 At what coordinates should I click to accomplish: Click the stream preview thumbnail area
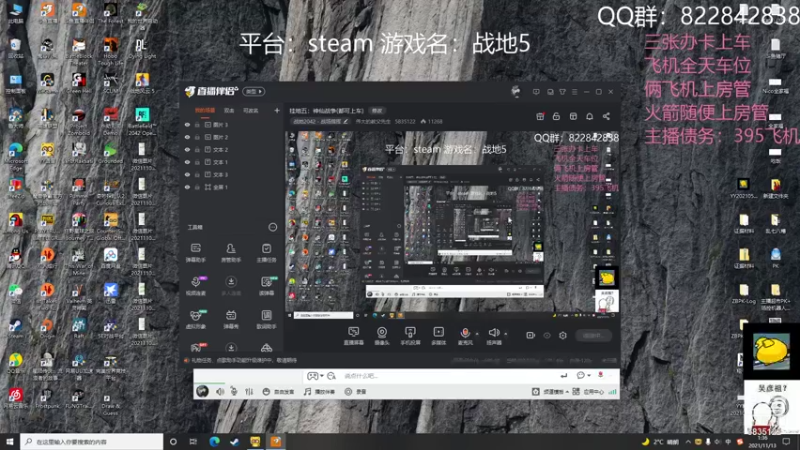pyautogui.click(x=452, y=224)
